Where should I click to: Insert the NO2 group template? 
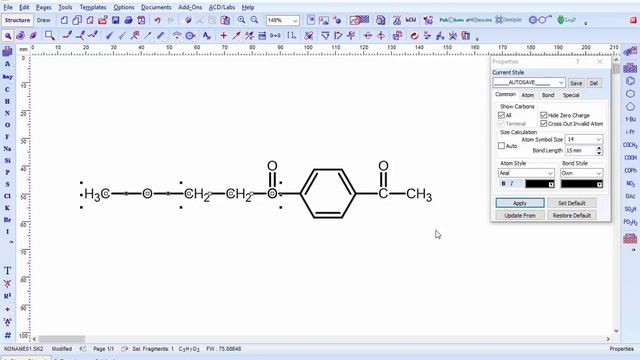pyautogui.click(x=630, y=184)
